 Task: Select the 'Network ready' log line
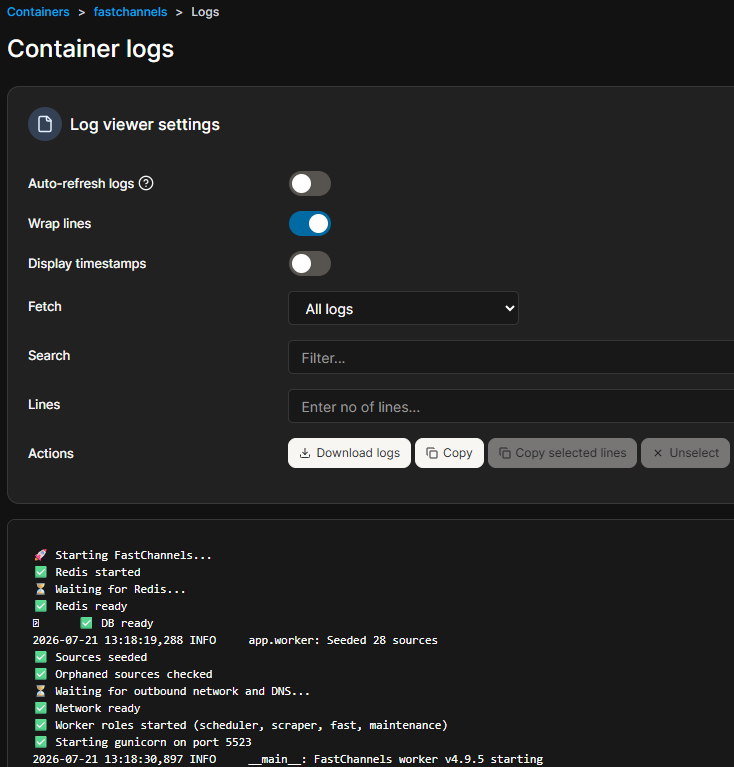87,708
